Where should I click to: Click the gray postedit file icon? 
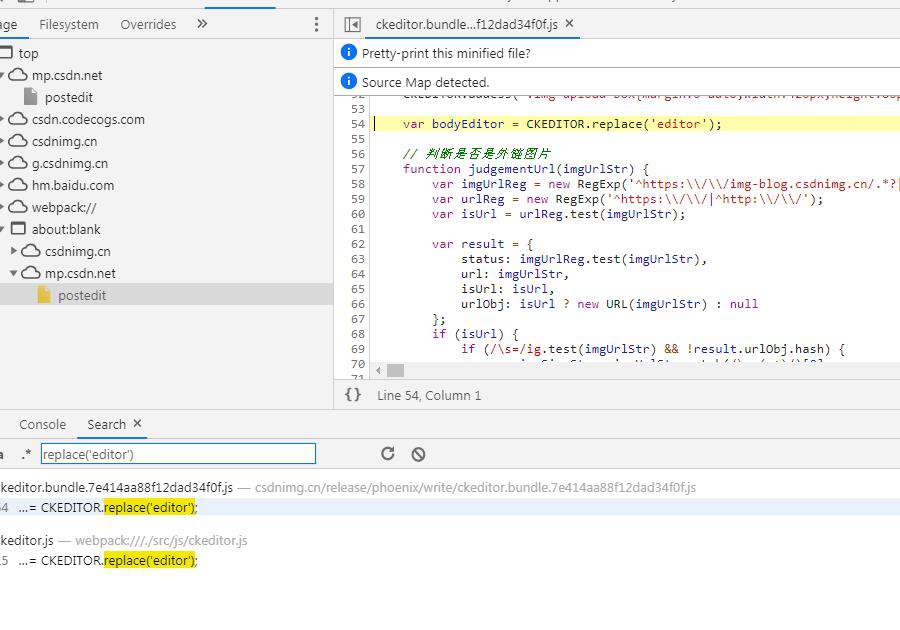coord(31,96)
